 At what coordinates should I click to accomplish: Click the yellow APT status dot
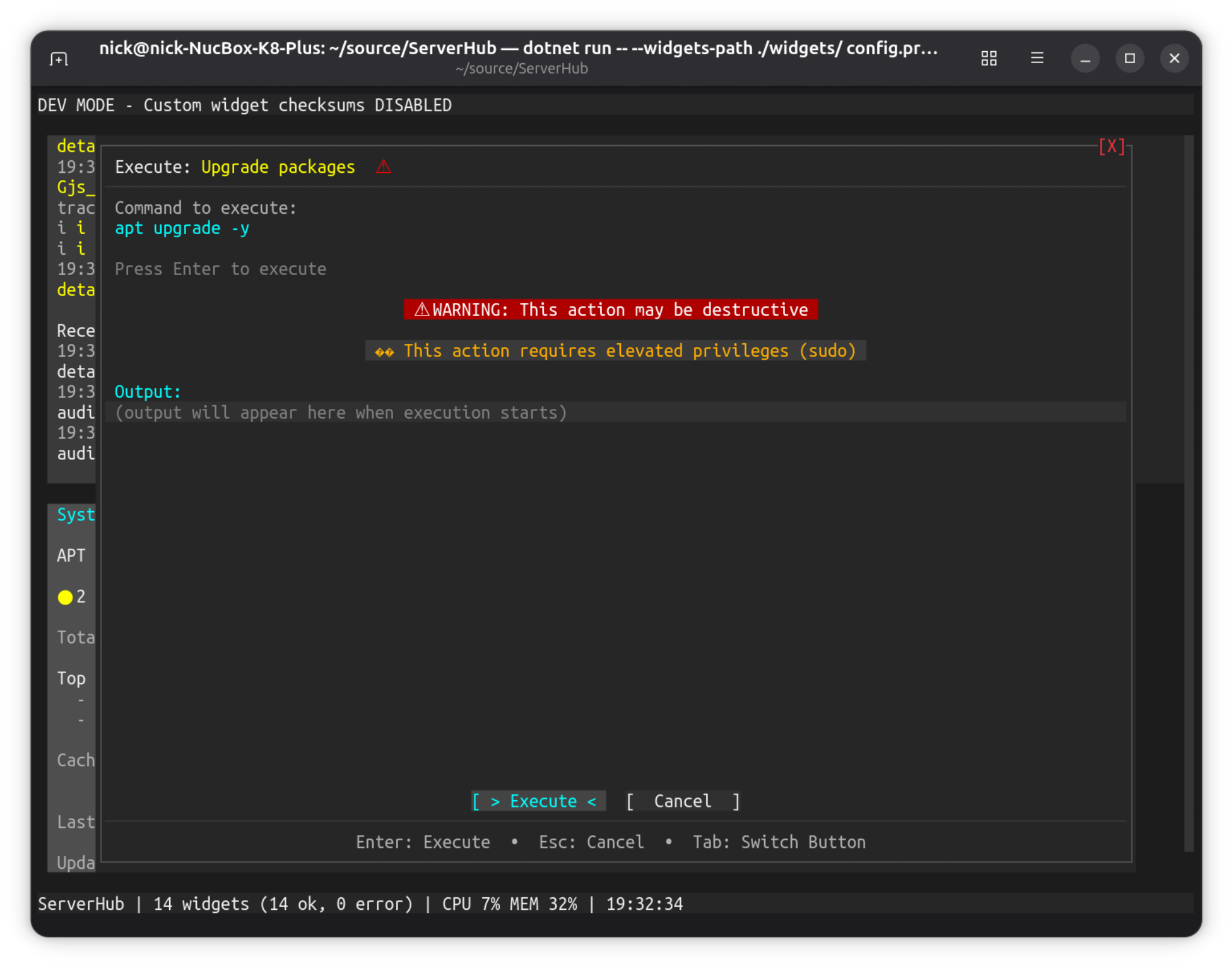tap(65, 597)
